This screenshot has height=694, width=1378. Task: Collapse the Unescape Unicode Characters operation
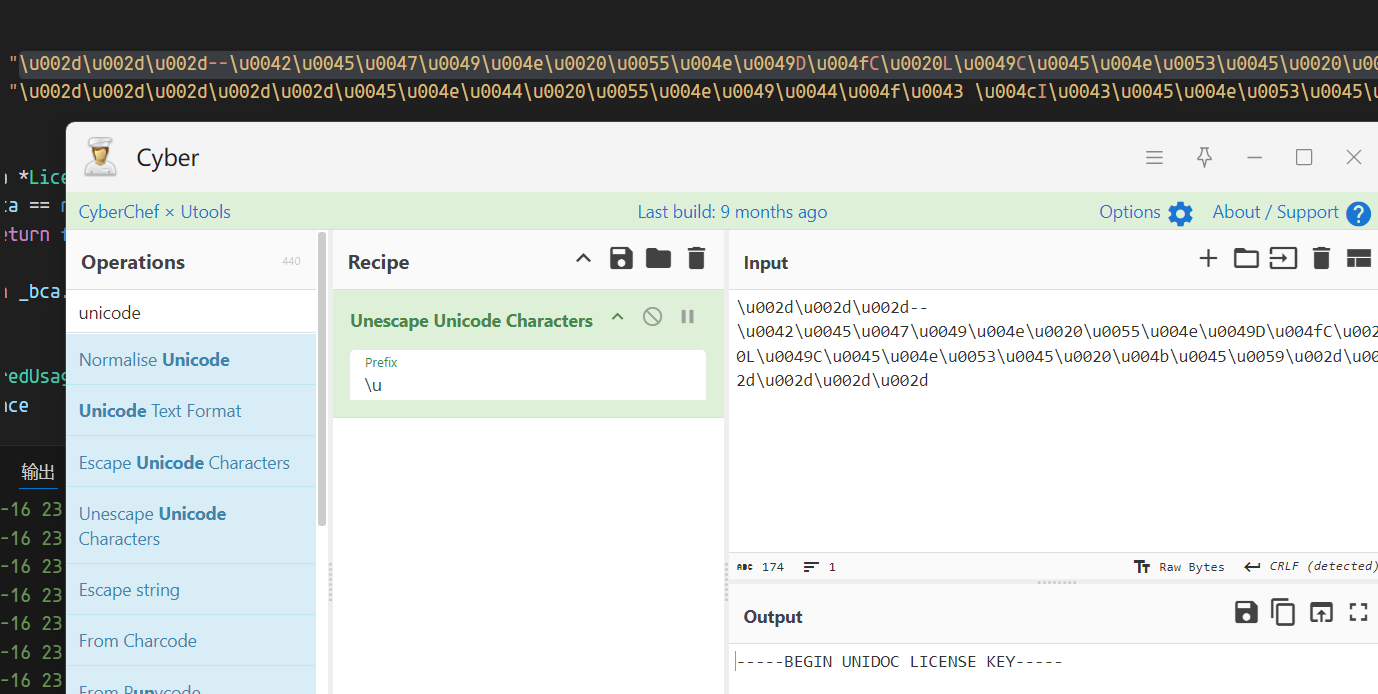click(618, 317)
